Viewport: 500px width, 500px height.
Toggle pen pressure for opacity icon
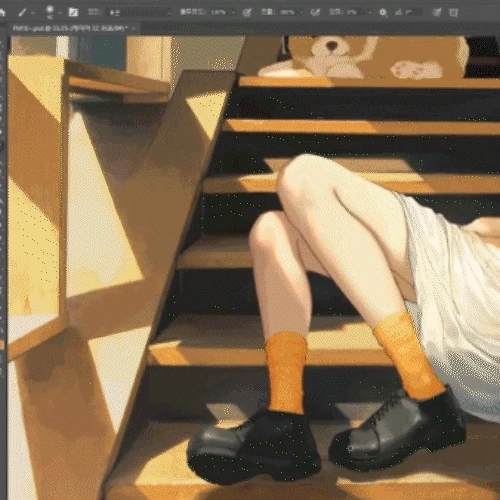tap(247, 13)
